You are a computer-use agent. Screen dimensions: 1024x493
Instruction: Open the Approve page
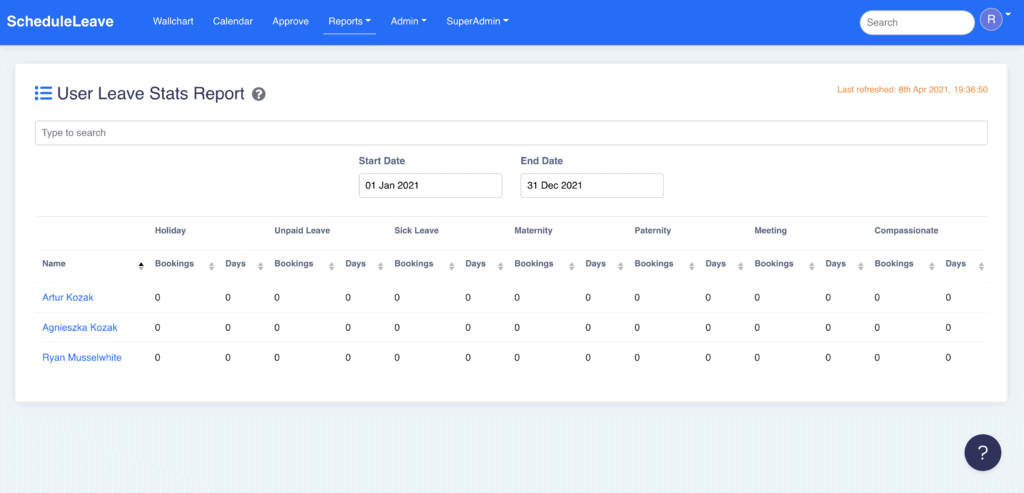pyautogui.click(x=291, y=21)
